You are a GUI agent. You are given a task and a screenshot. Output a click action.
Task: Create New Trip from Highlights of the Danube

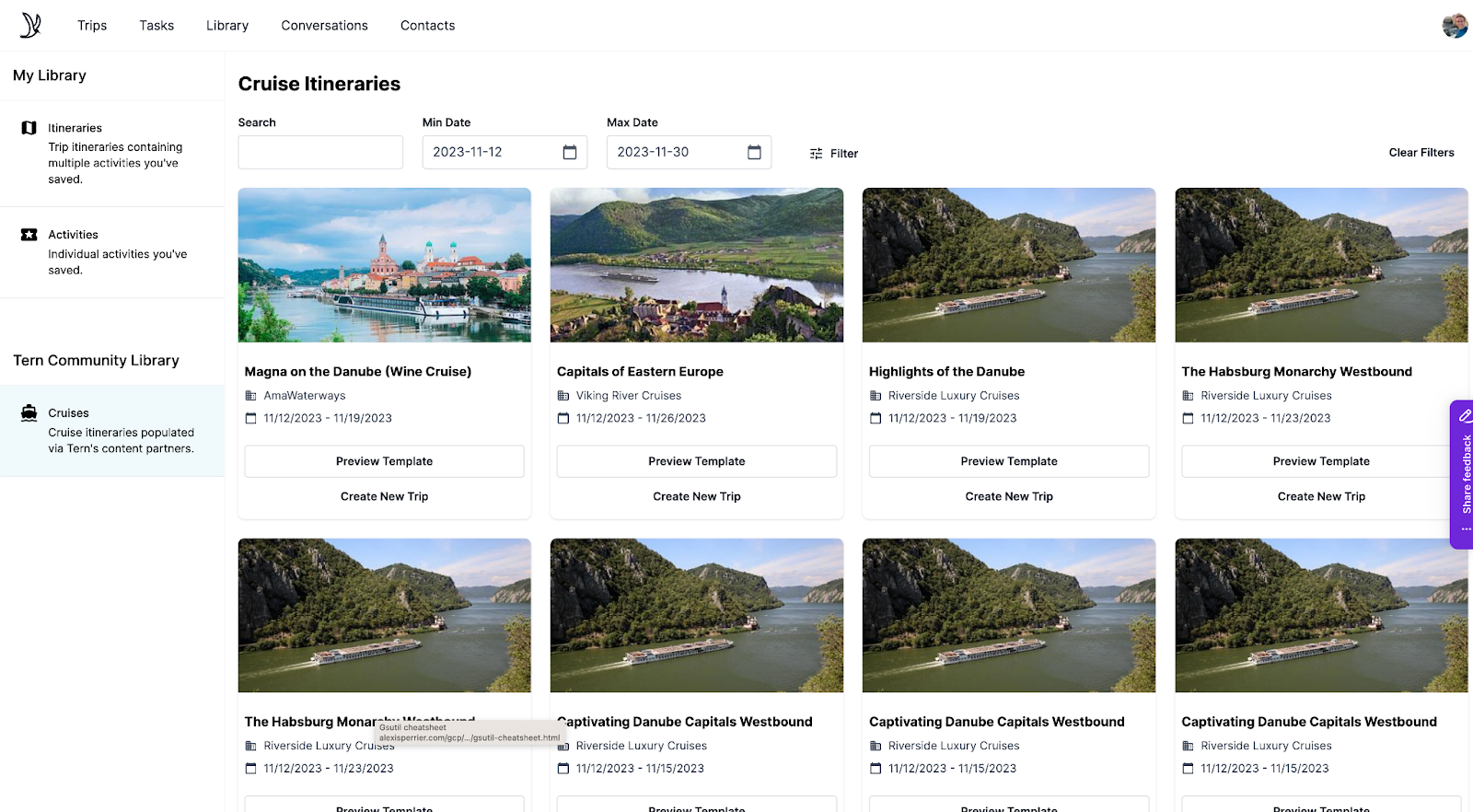1009,496
